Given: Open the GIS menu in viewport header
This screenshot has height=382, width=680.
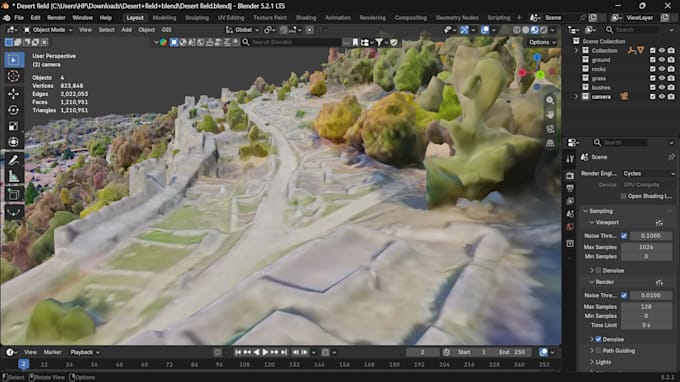Looking at the screenshot, I should click(167, 30).
